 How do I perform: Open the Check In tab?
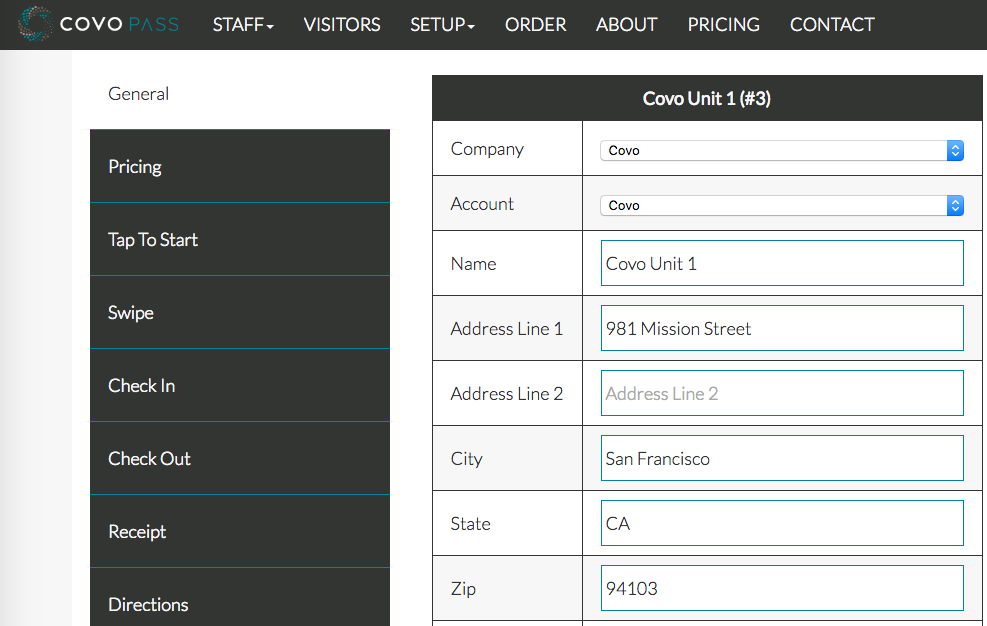point(240,385)
